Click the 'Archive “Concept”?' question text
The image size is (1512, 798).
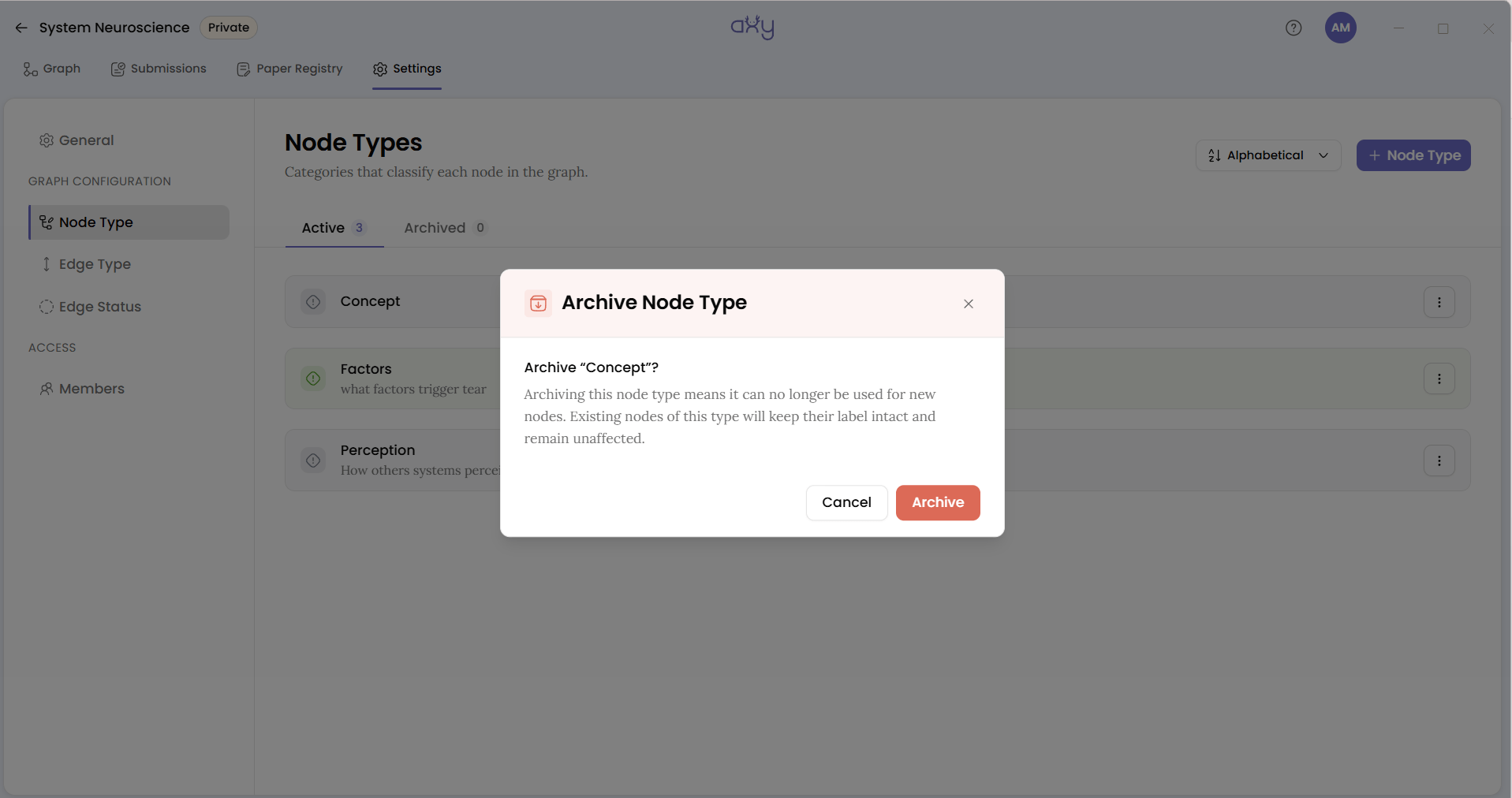(592, 367)
